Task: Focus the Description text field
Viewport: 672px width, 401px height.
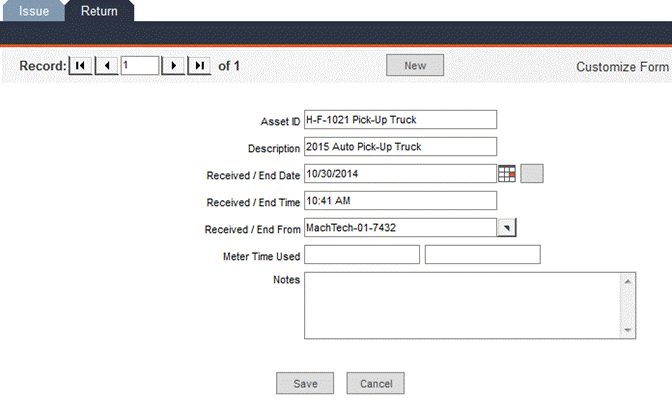Action: tap(400, 147)
